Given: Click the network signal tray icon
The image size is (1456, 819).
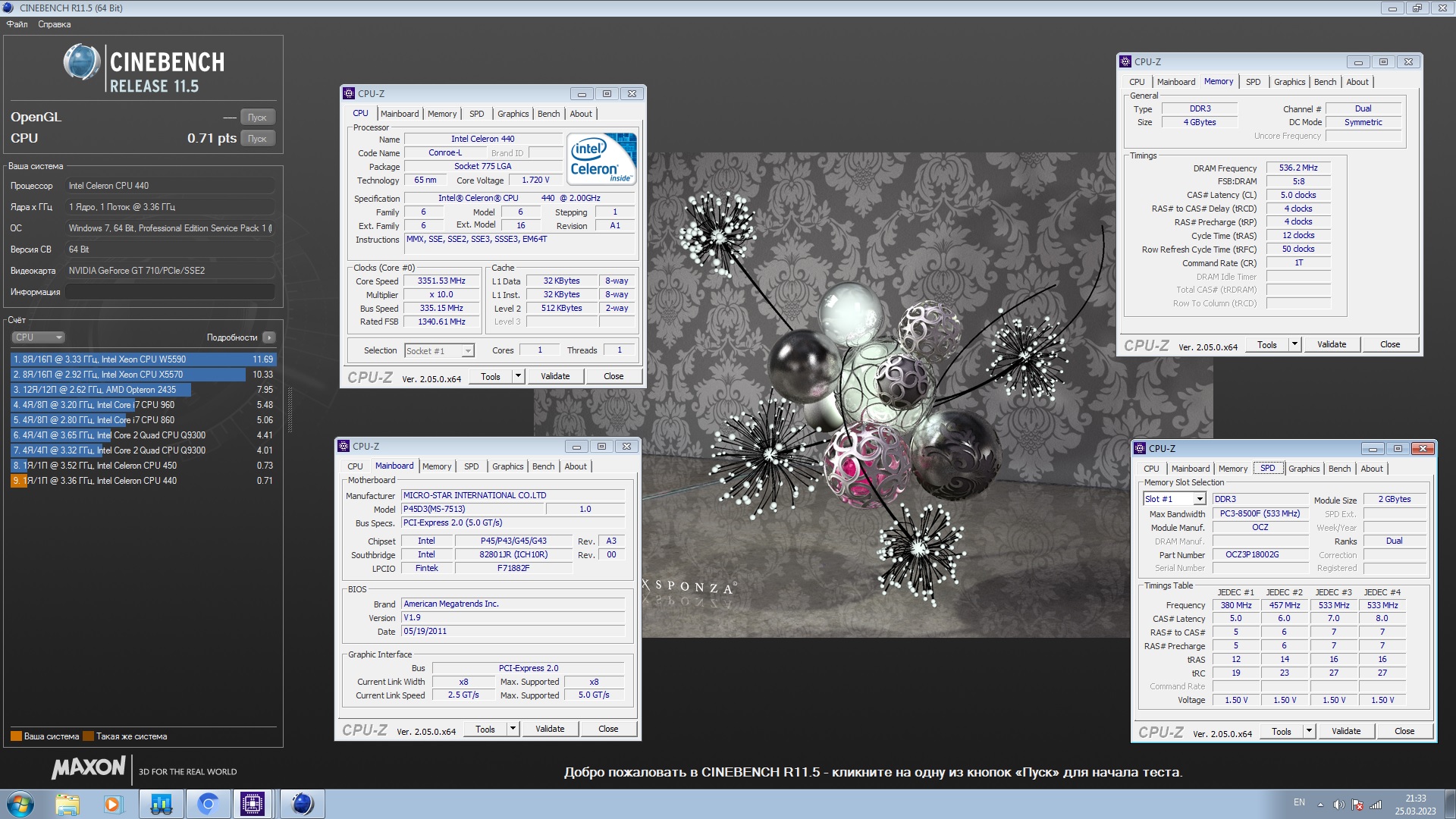Looking at the screenshot, I should [x=1376, y=805].
